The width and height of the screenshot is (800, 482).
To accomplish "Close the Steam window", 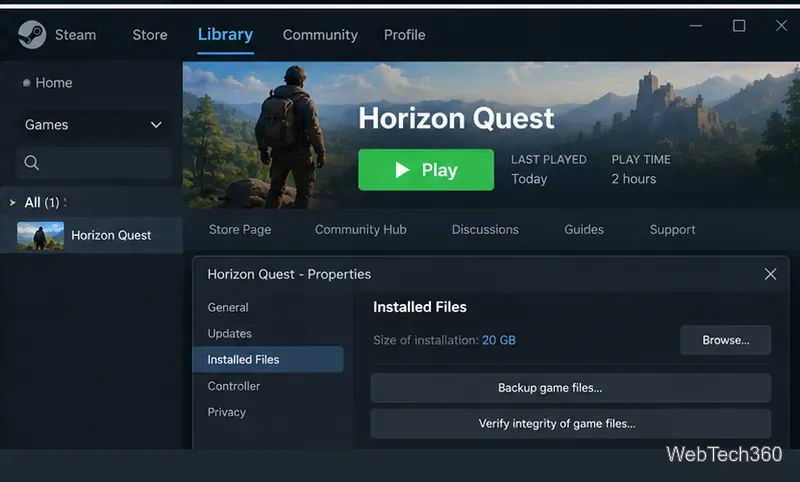I will tap(781, 26).
